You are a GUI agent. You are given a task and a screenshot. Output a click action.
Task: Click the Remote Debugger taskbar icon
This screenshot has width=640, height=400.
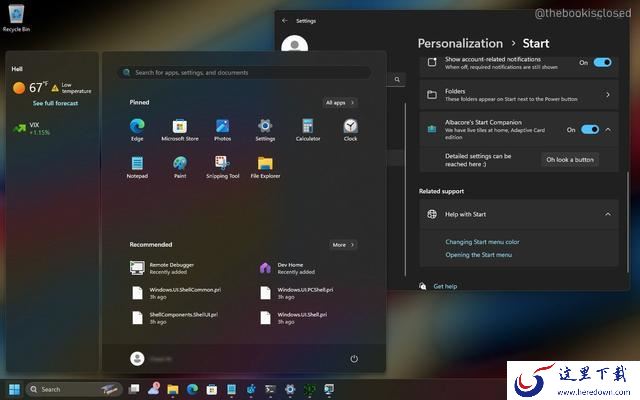(329, 389)
